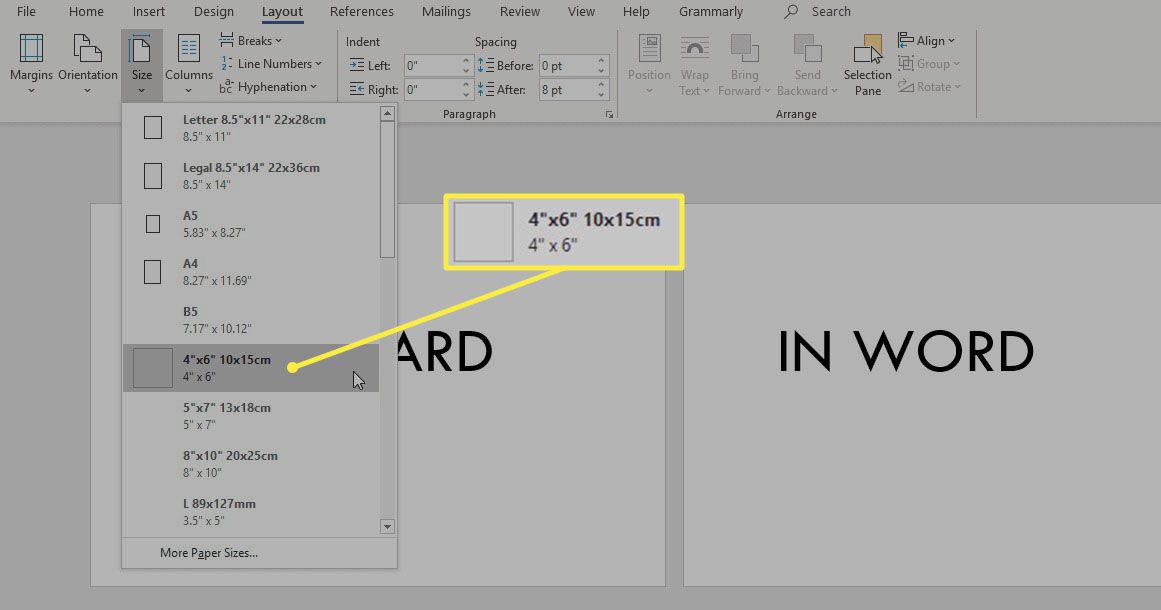Viewport: 1161px width, 610px height.
Task: Toggle the Group objects control
Action: [929, 63]
